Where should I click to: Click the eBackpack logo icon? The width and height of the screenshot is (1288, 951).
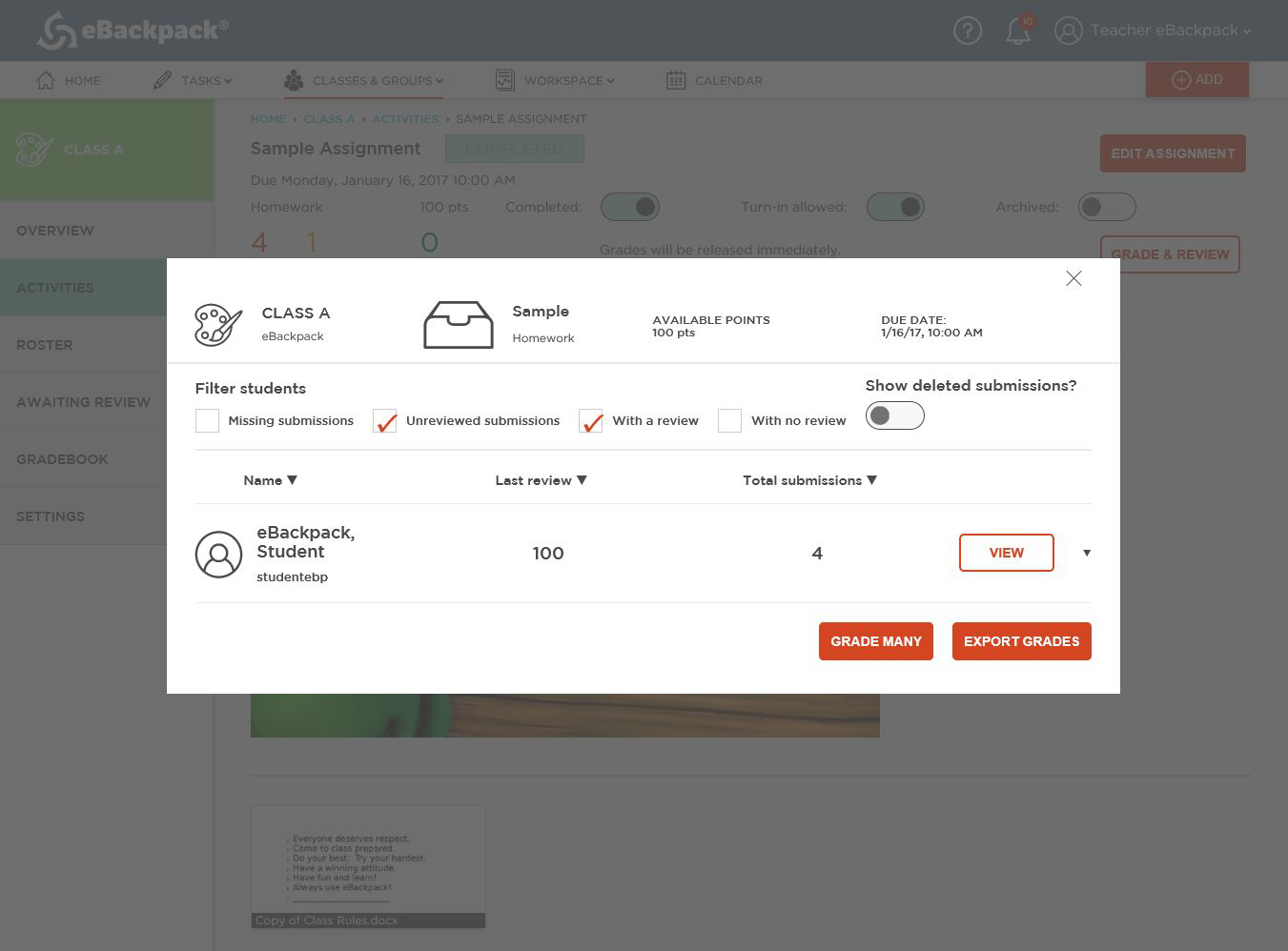coord(56,30)
